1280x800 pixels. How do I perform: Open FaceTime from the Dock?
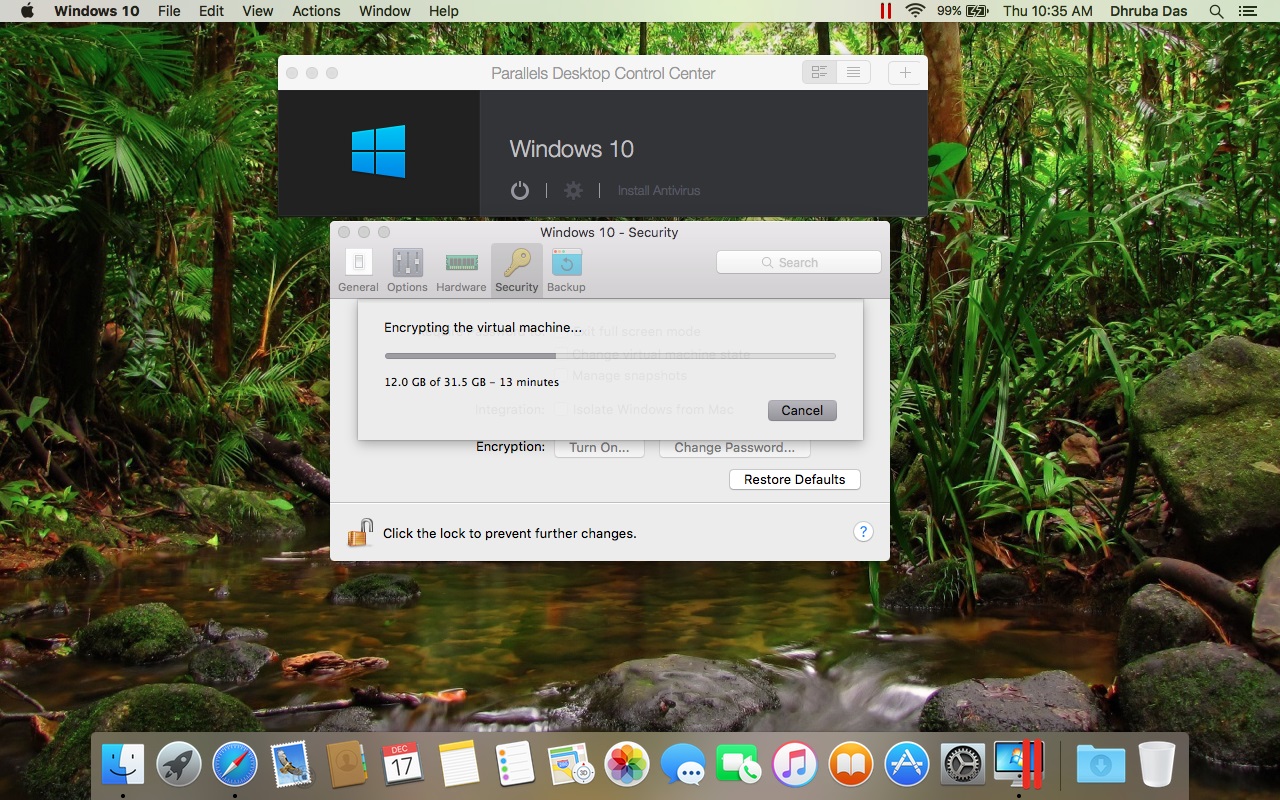point(739,766)
